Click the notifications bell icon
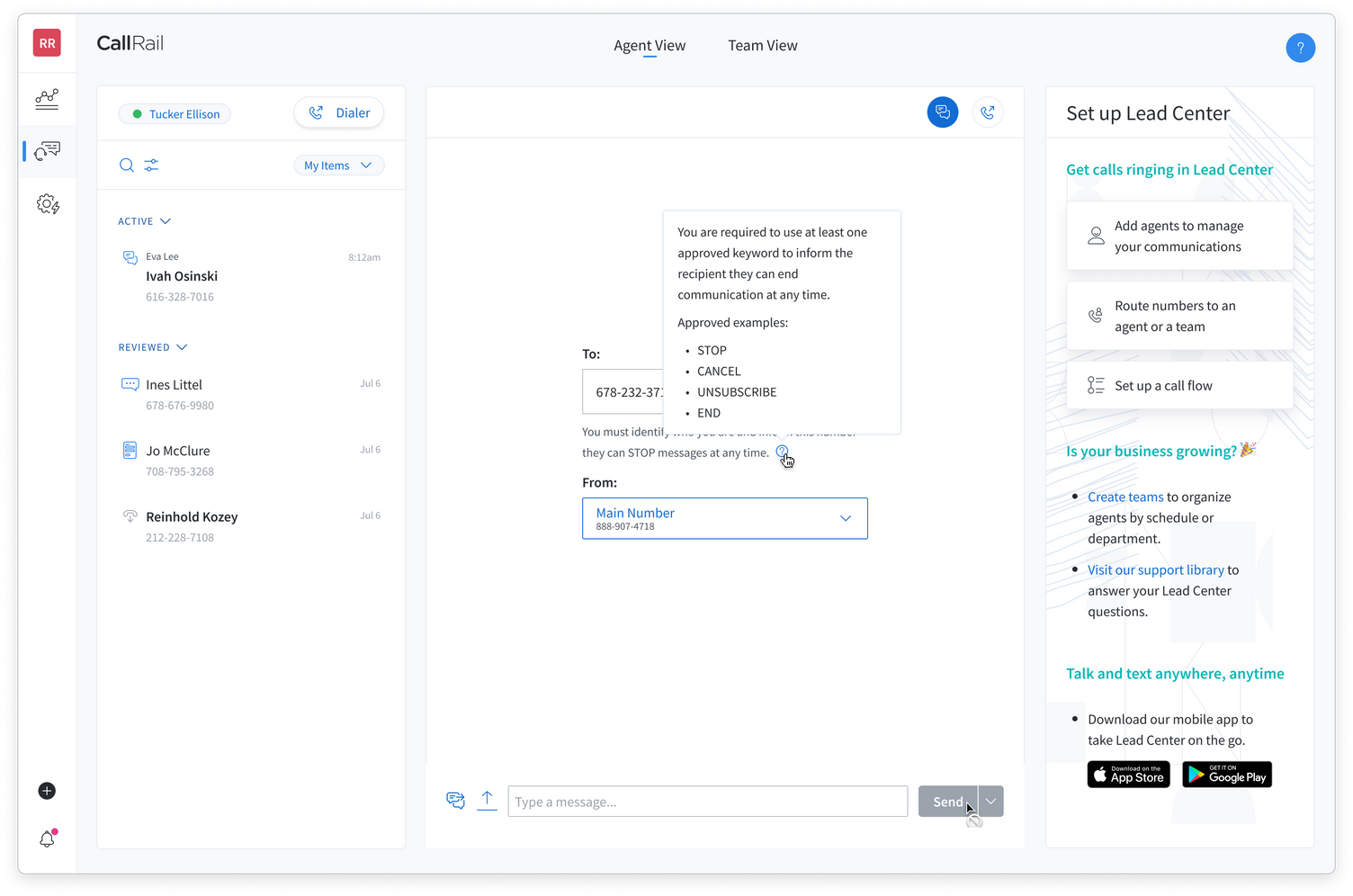1353x896 pixels. [x=47, y=838]
